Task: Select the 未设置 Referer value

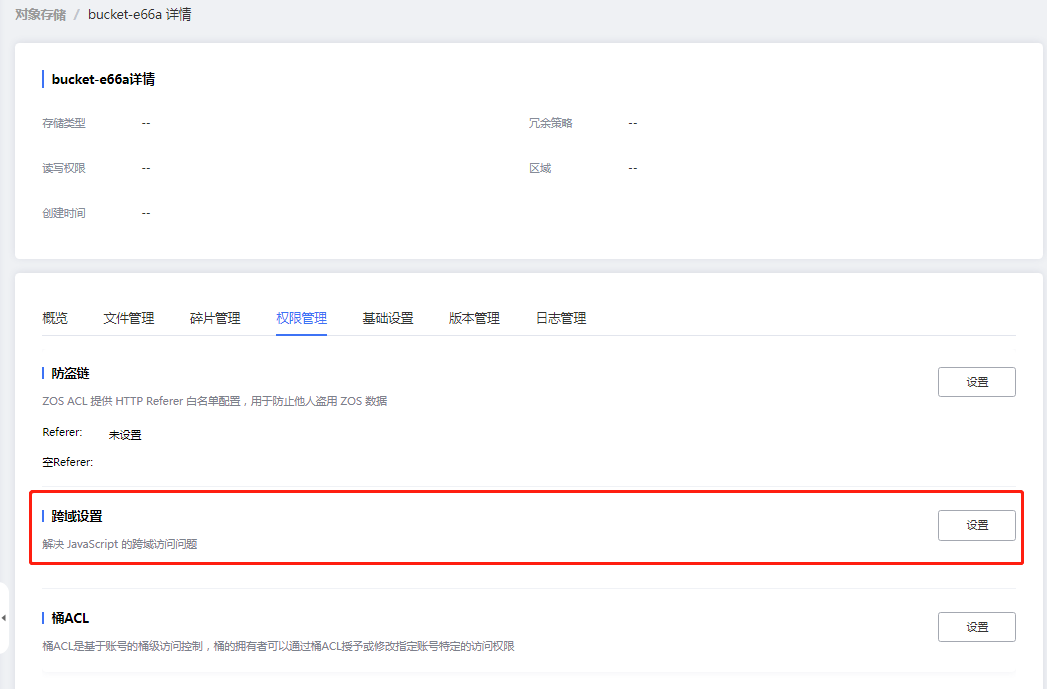Action: (x=124, y=434)
